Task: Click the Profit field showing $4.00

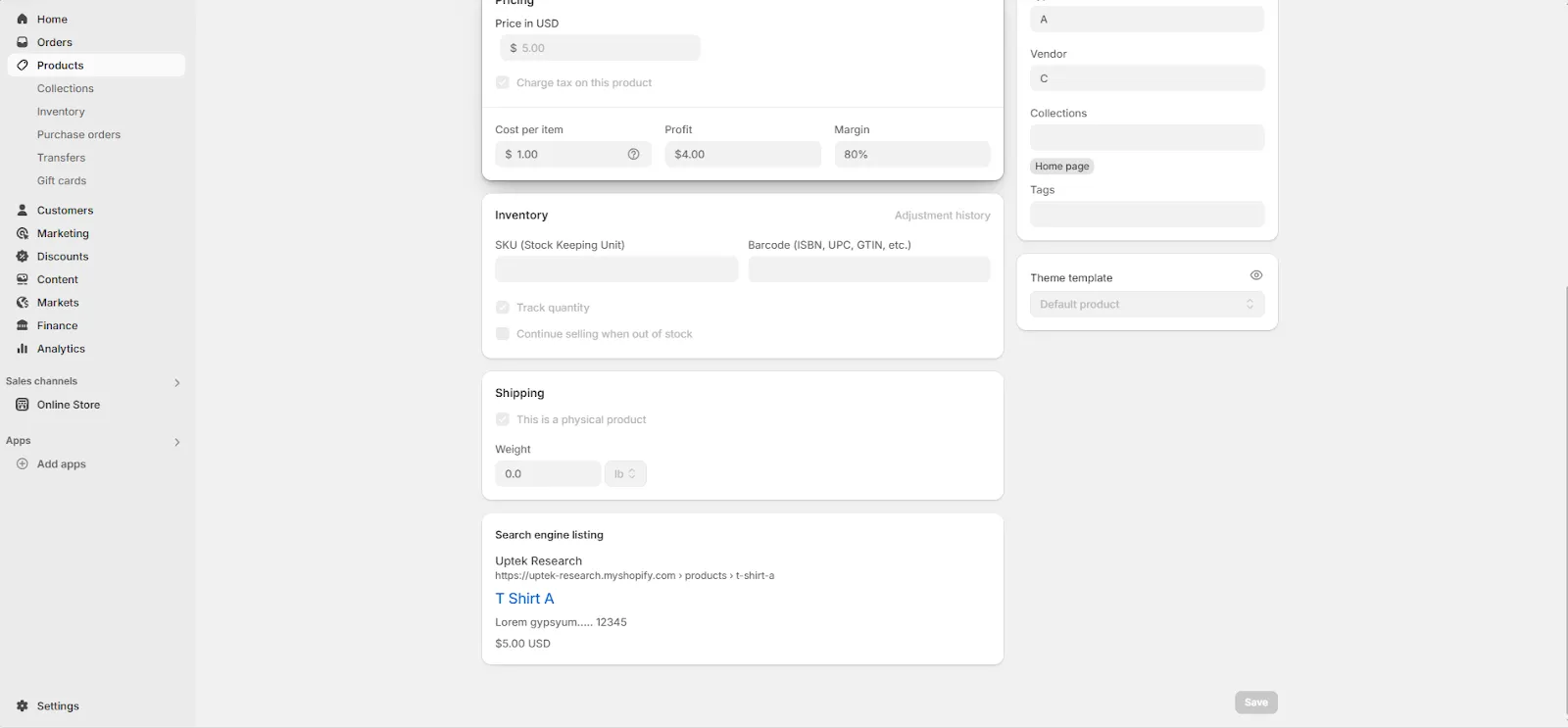Action: (743, 154)
